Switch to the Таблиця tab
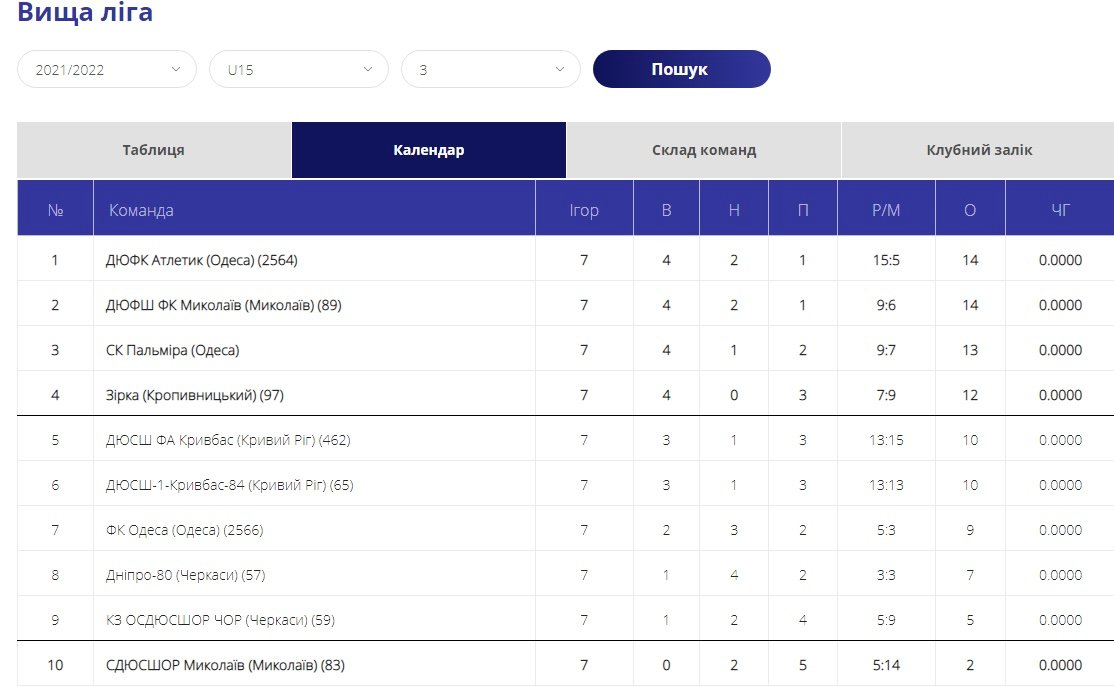The width and height of the screenshot is (1114, 686). (x=154, y=151)
